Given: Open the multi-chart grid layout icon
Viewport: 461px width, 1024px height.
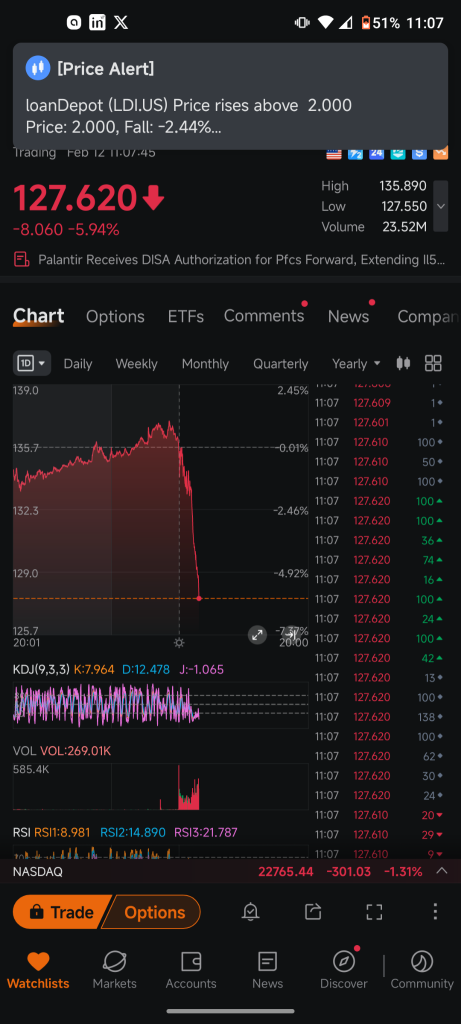Looking at the screenshot, I should [x=433, y=363].
